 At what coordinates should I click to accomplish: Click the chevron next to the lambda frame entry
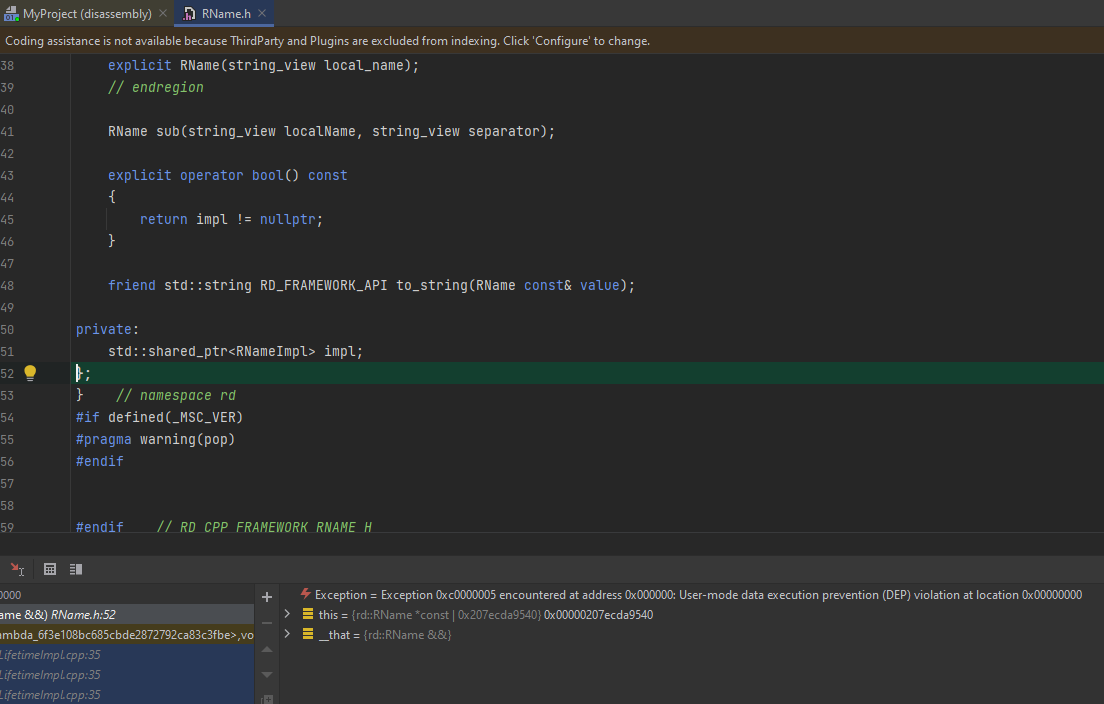[x=287, y=634]
